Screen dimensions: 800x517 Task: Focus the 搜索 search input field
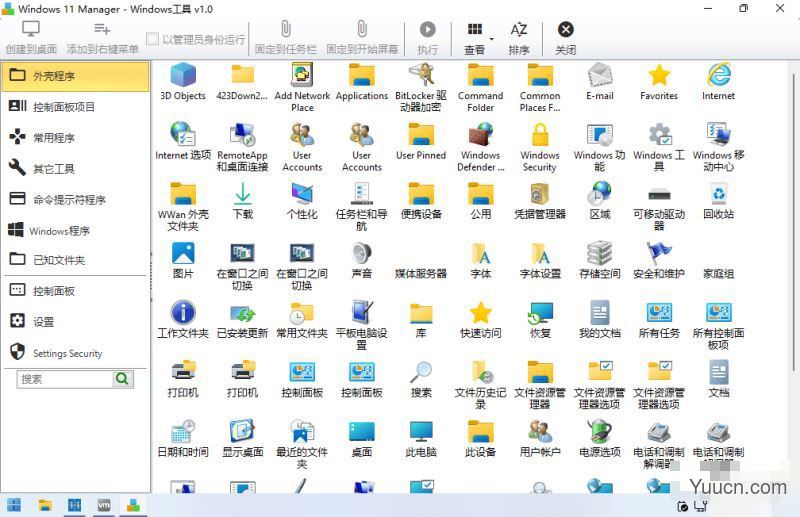pos(65,379)
